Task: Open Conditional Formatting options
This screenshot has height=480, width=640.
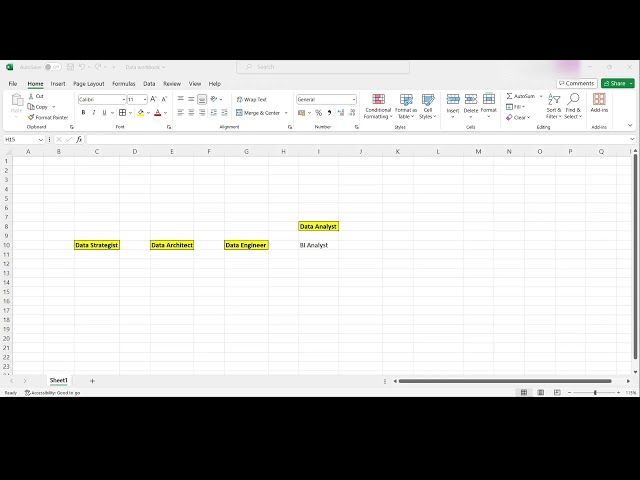Action: click(378, 107)
